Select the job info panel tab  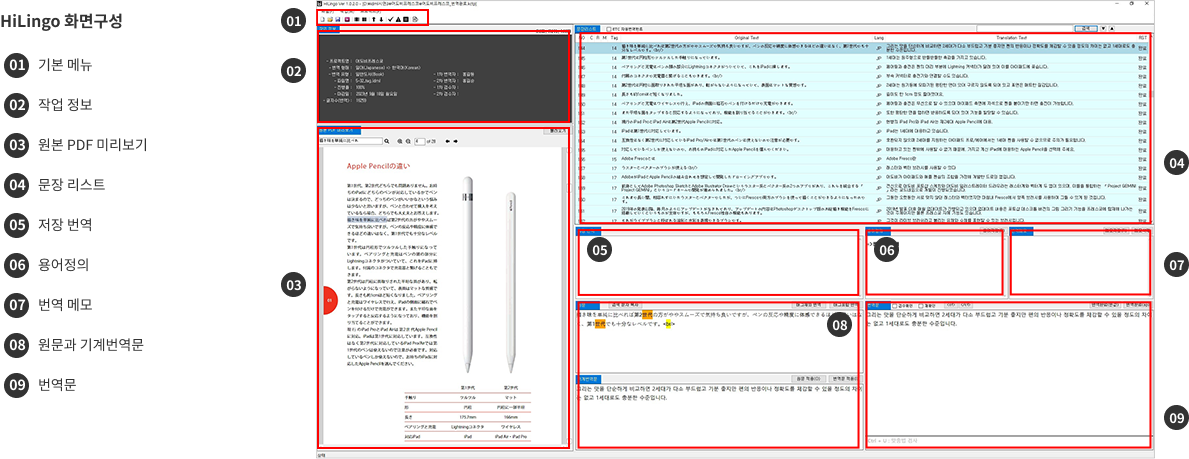[x=329, y=28]
